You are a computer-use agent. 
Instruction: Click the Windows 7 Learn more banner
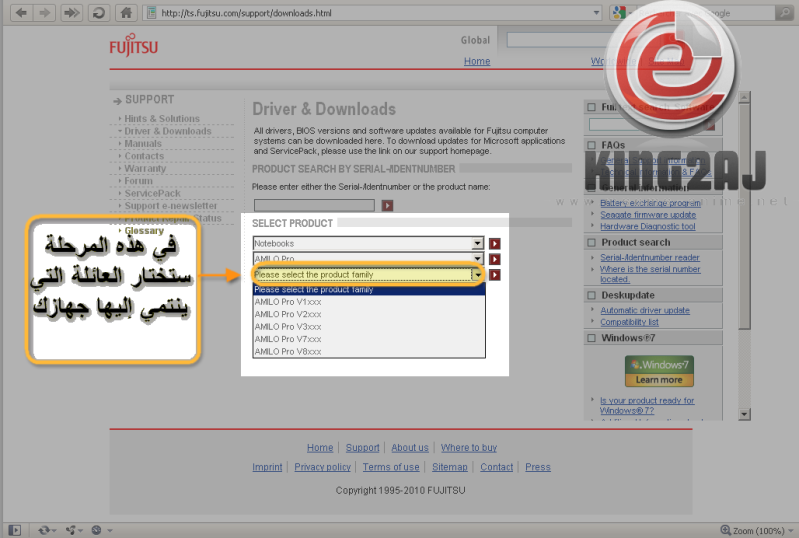[x=659, y=371]
